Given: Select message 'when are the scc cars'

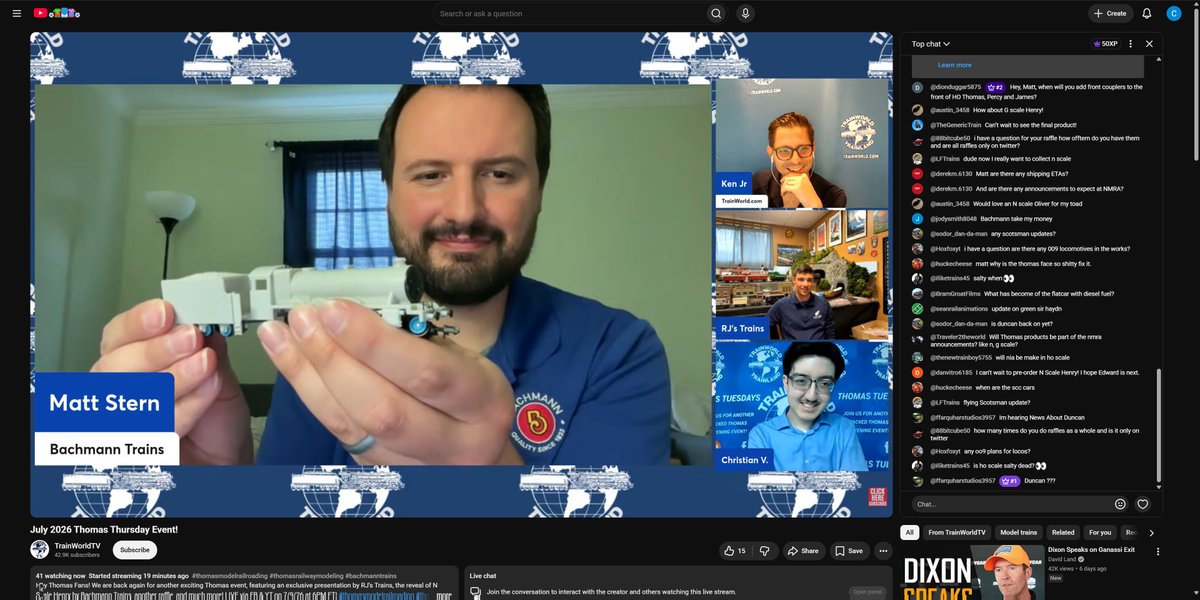Looking at the screenshot, I should [x=1005, y=387].
